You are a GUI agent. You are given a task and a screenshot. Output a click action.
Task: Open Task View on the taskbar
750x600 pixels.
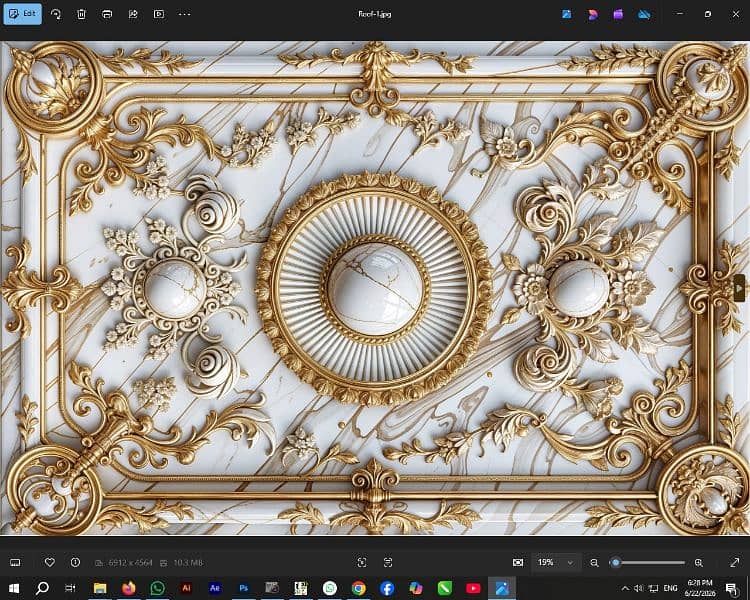pyautogui.click(x=70, y=588)
